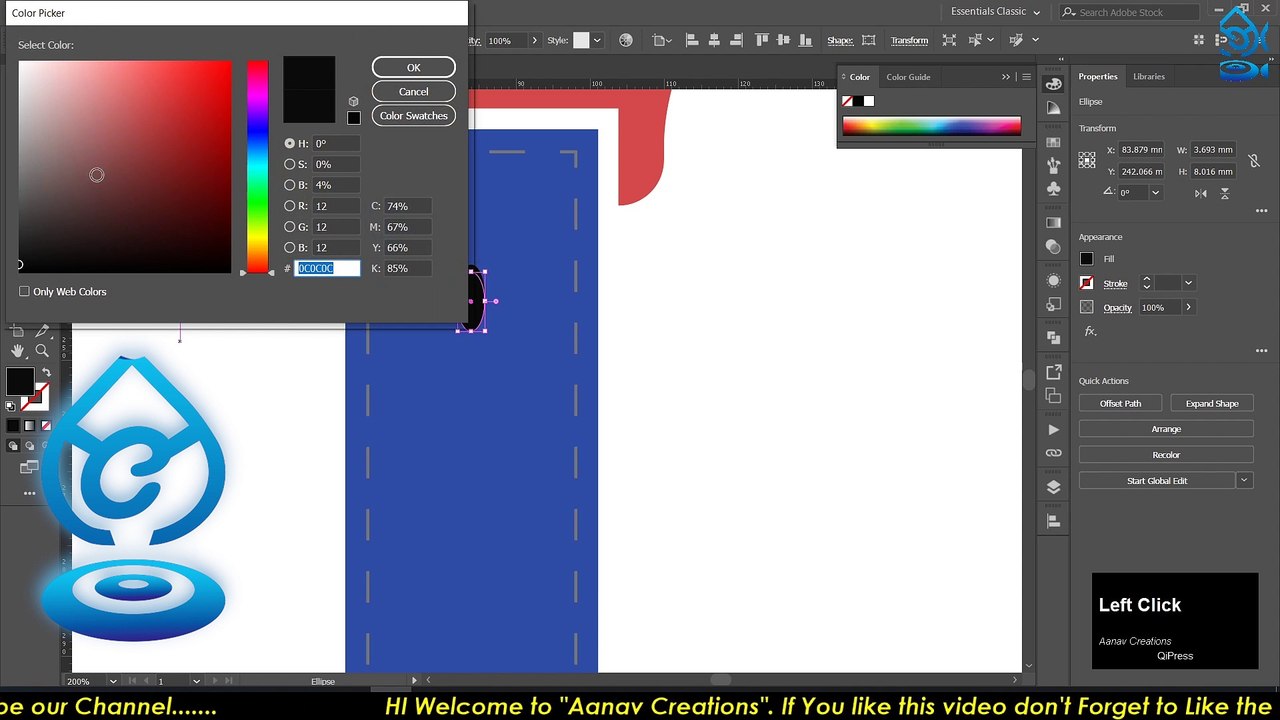Open the Recolor Artwork icon in control bar
This screenshot has width=1280, height=720.
(x=626, y=40)
